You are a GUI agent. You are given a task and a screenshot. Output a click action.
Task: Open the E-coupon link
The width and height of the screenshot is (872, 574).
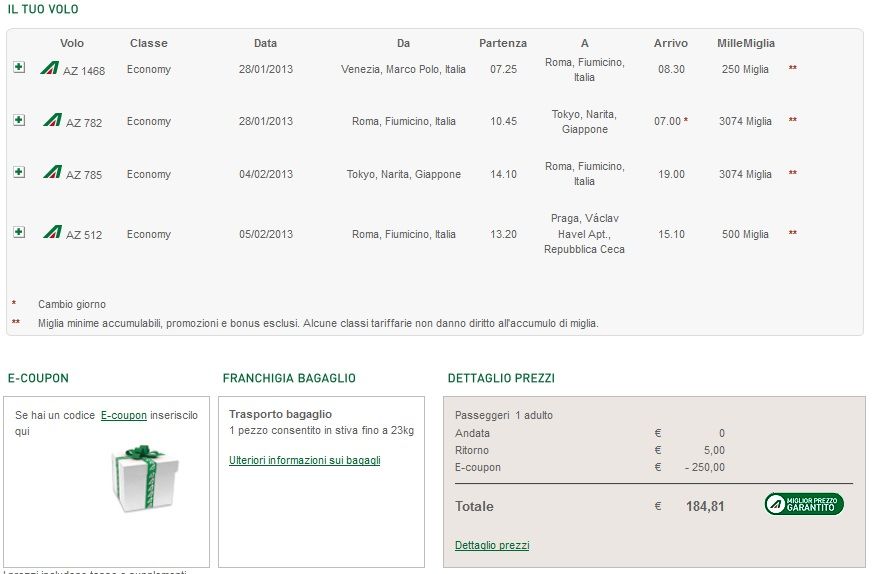click(x=123, y=415)
